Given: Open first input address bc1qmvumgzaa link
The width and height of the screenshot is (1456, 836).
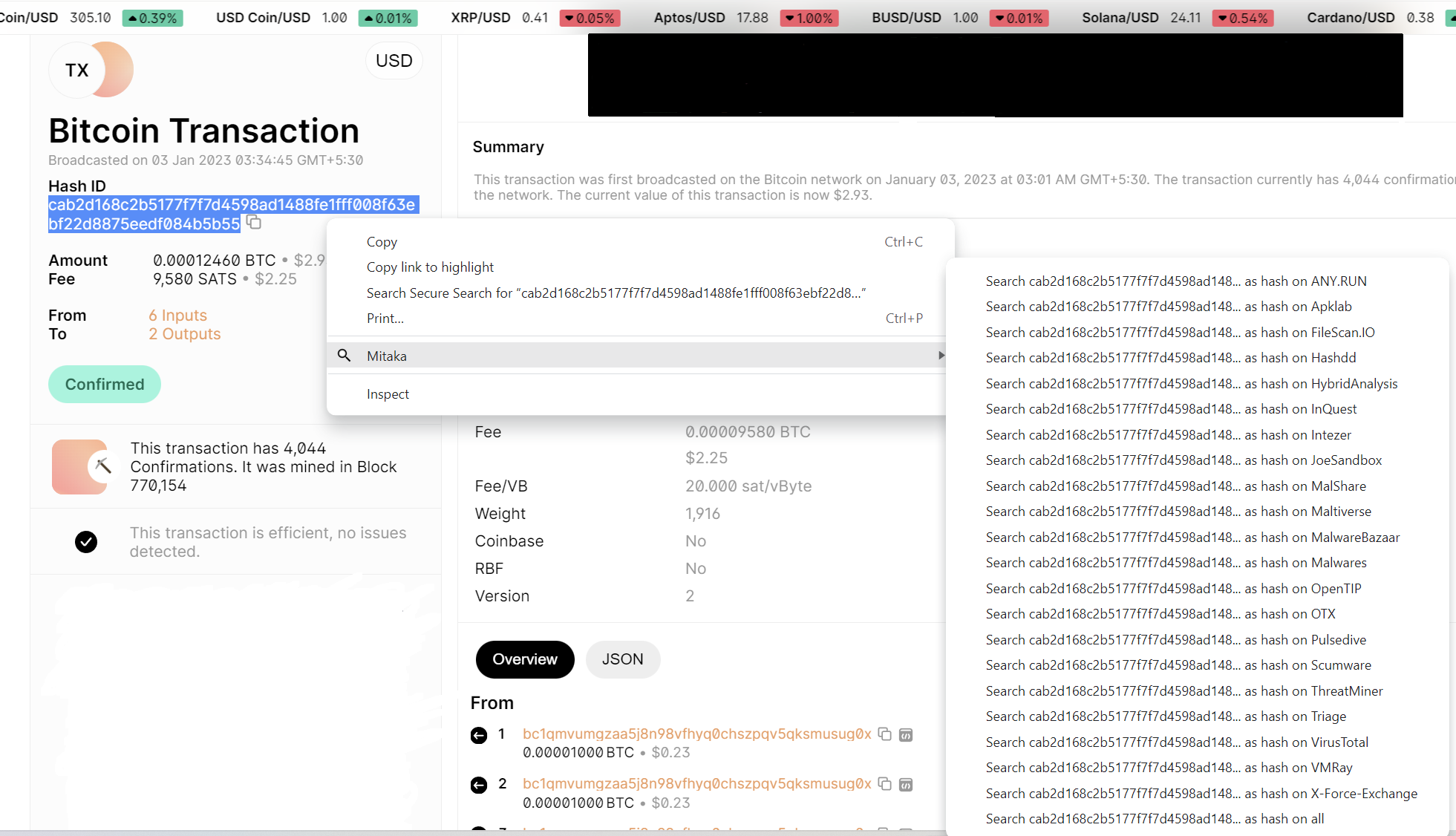Looking at the screenshot, I should [x=697, y=734].
